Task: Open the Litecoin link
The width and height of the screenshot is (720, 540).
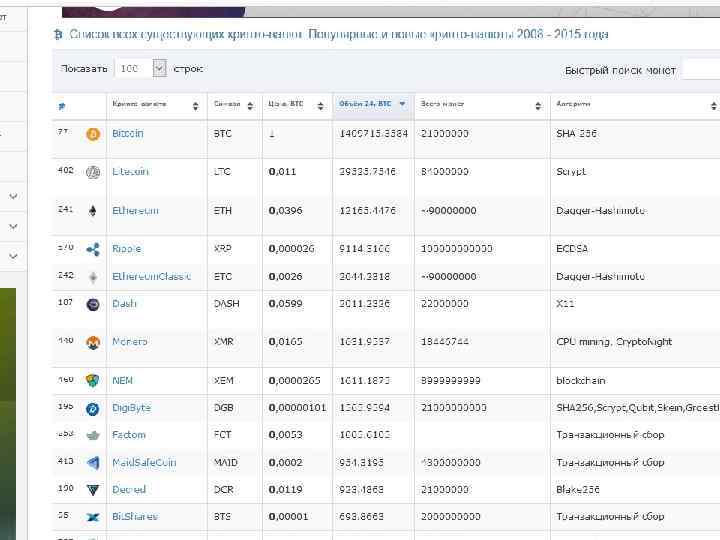Action: point(130,172)
